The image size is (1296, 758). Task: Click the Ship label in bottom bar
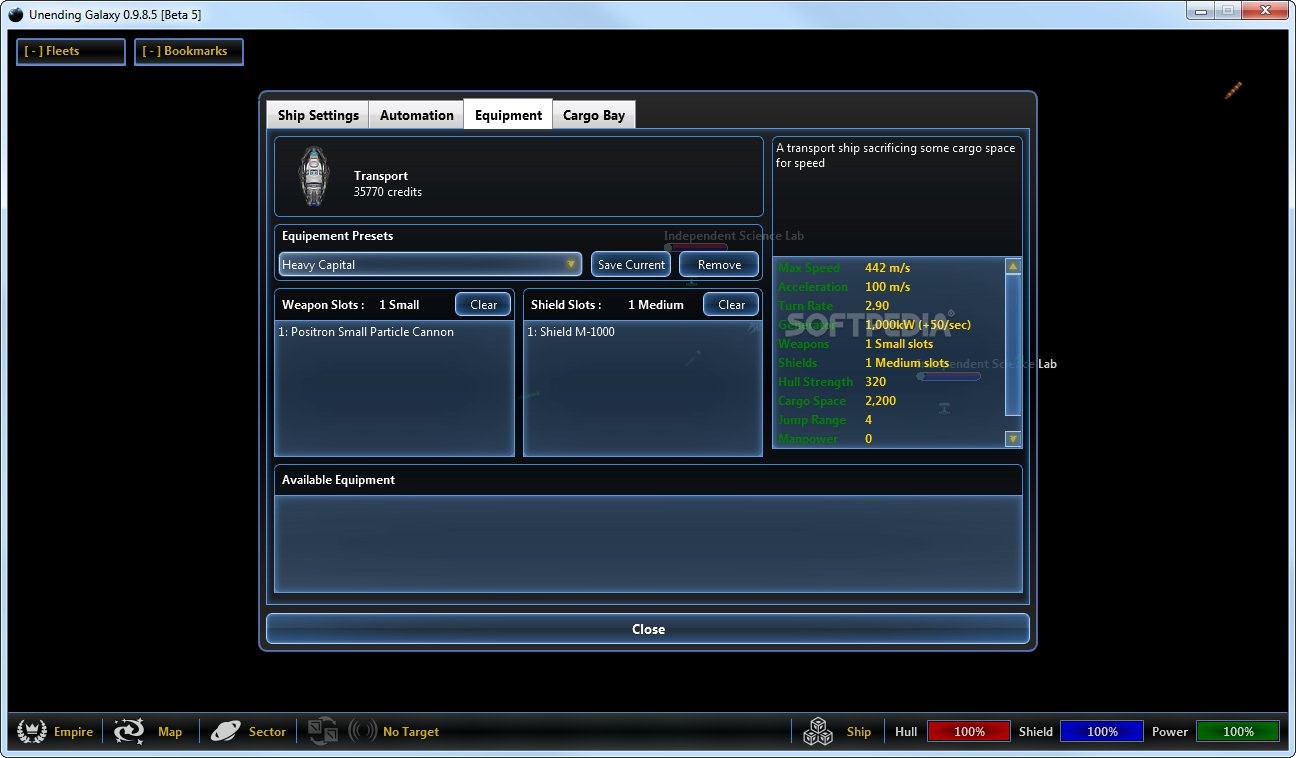click(859, 732)
